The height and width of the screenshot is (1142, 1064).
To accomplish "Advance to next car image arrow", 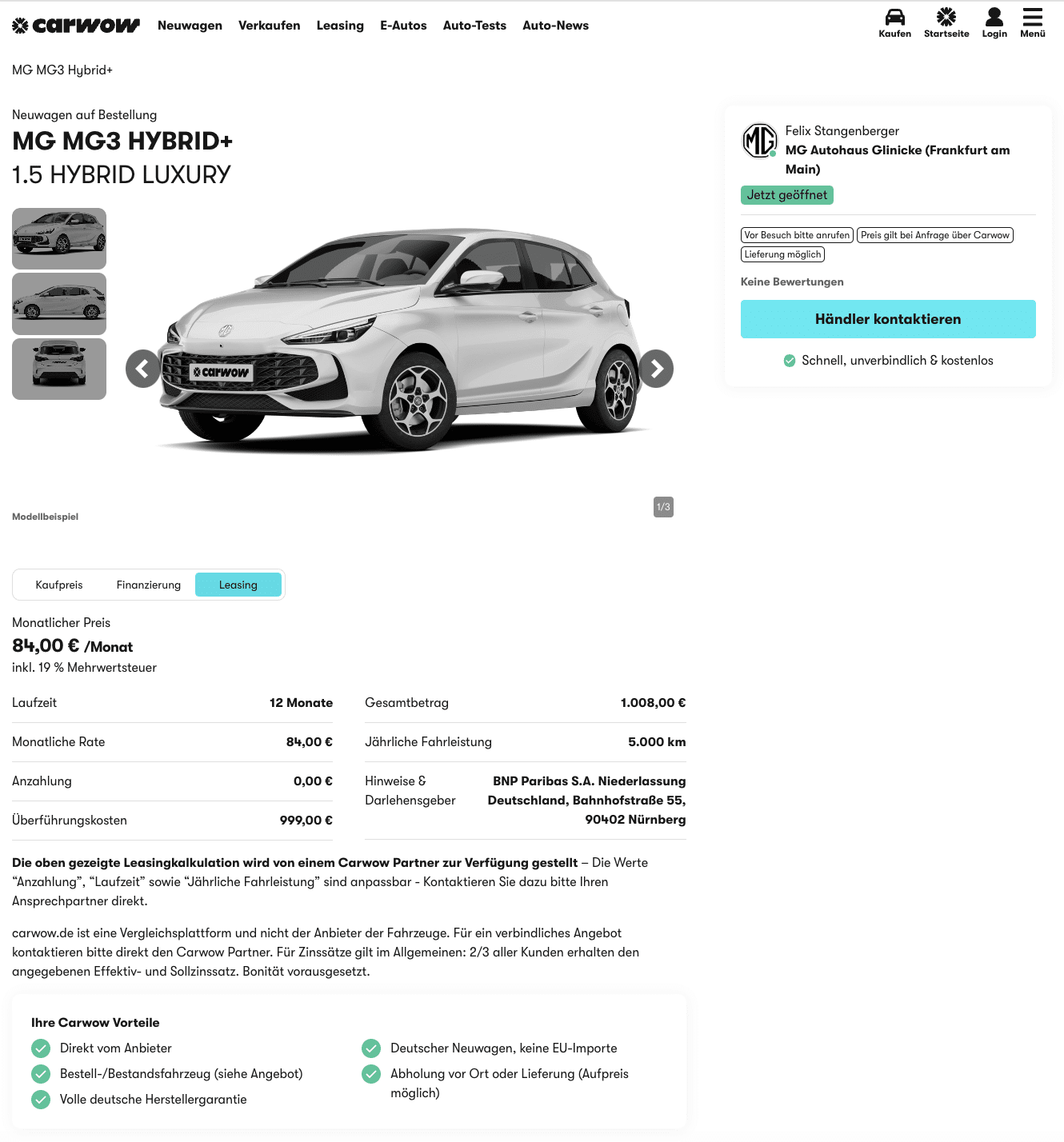I will coord(656,369).
